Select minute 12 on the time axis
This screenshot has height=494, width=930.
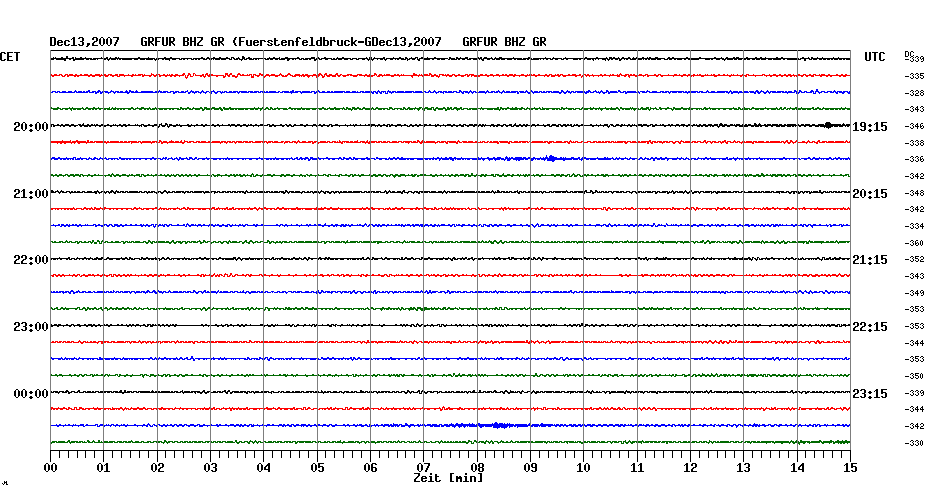690,467
